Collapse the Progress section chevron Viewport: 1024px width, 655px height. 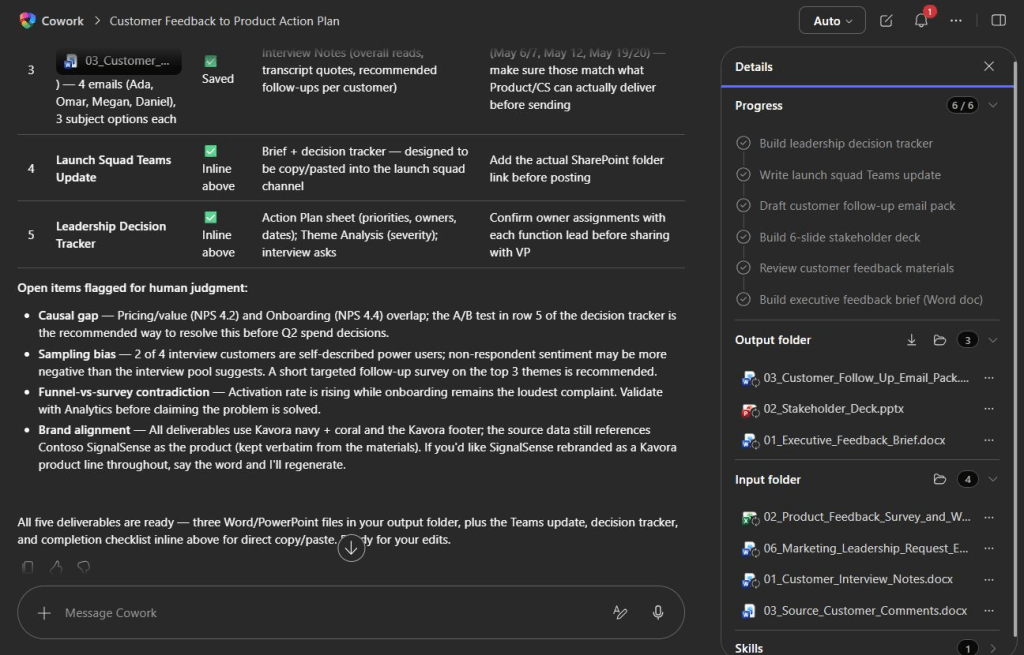point(993,105)
